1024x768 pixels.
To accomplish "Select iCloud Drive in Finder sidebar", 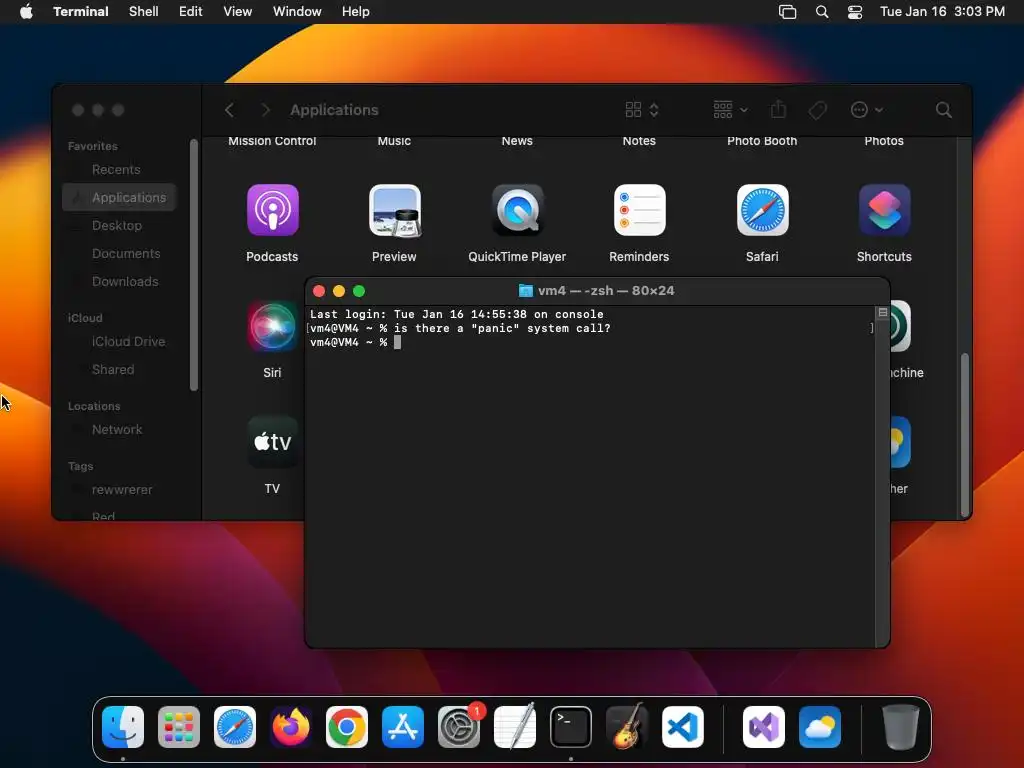I will tap(120, 342).
